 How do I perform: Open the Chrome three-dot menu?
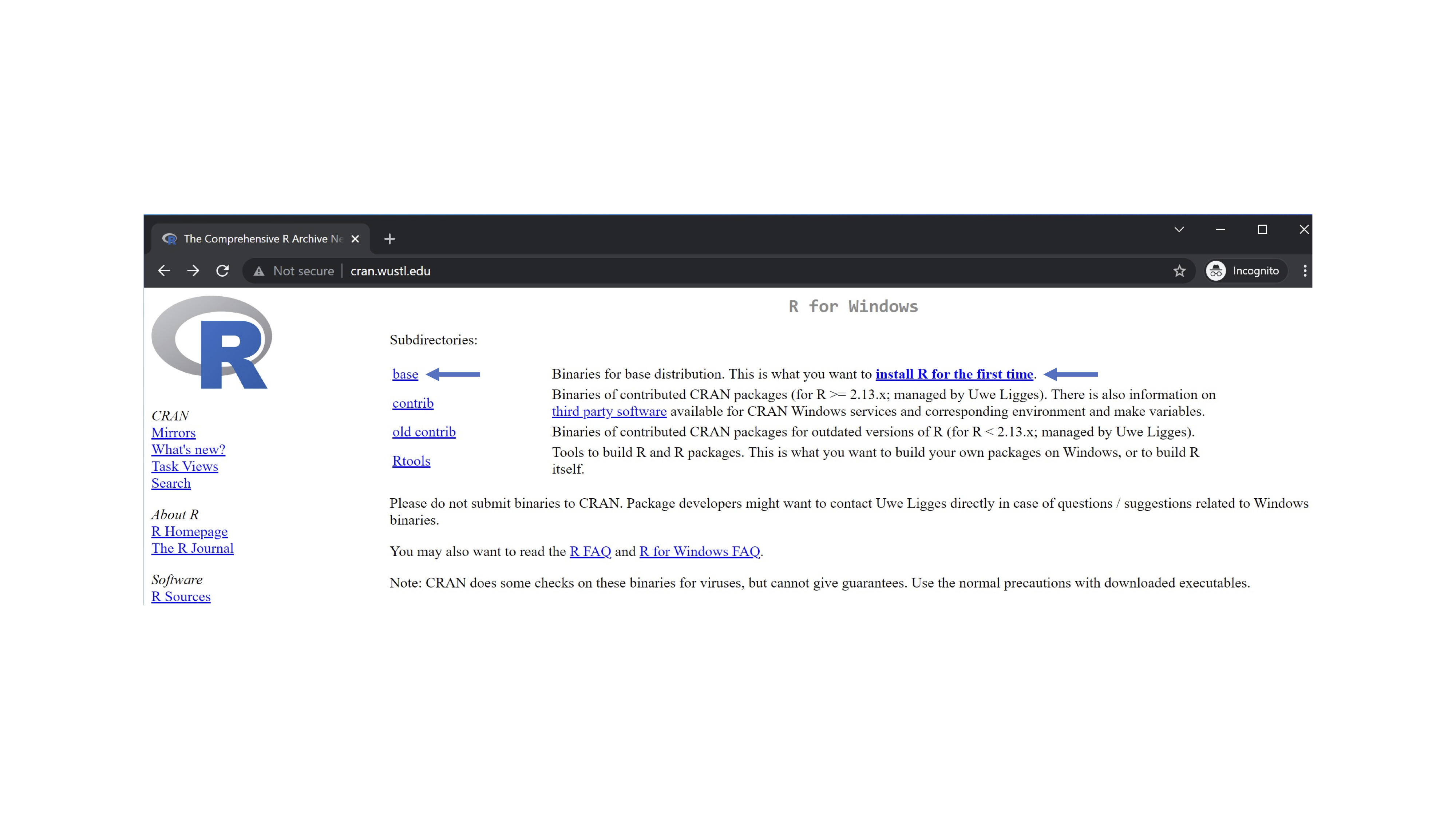(1305, 271)
